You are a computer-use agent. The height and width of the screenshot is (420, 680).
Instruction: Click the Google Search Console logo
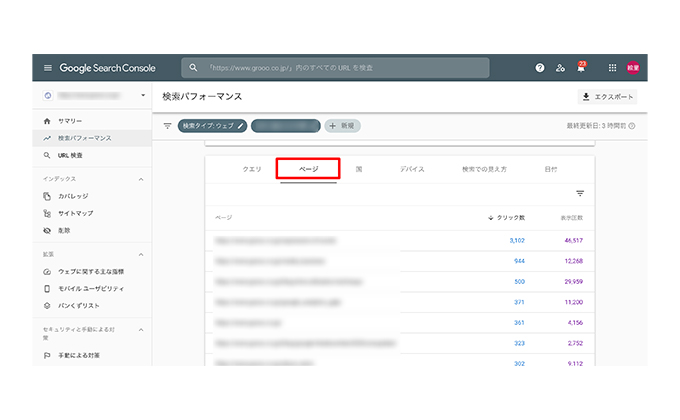(x=108, y=68)
